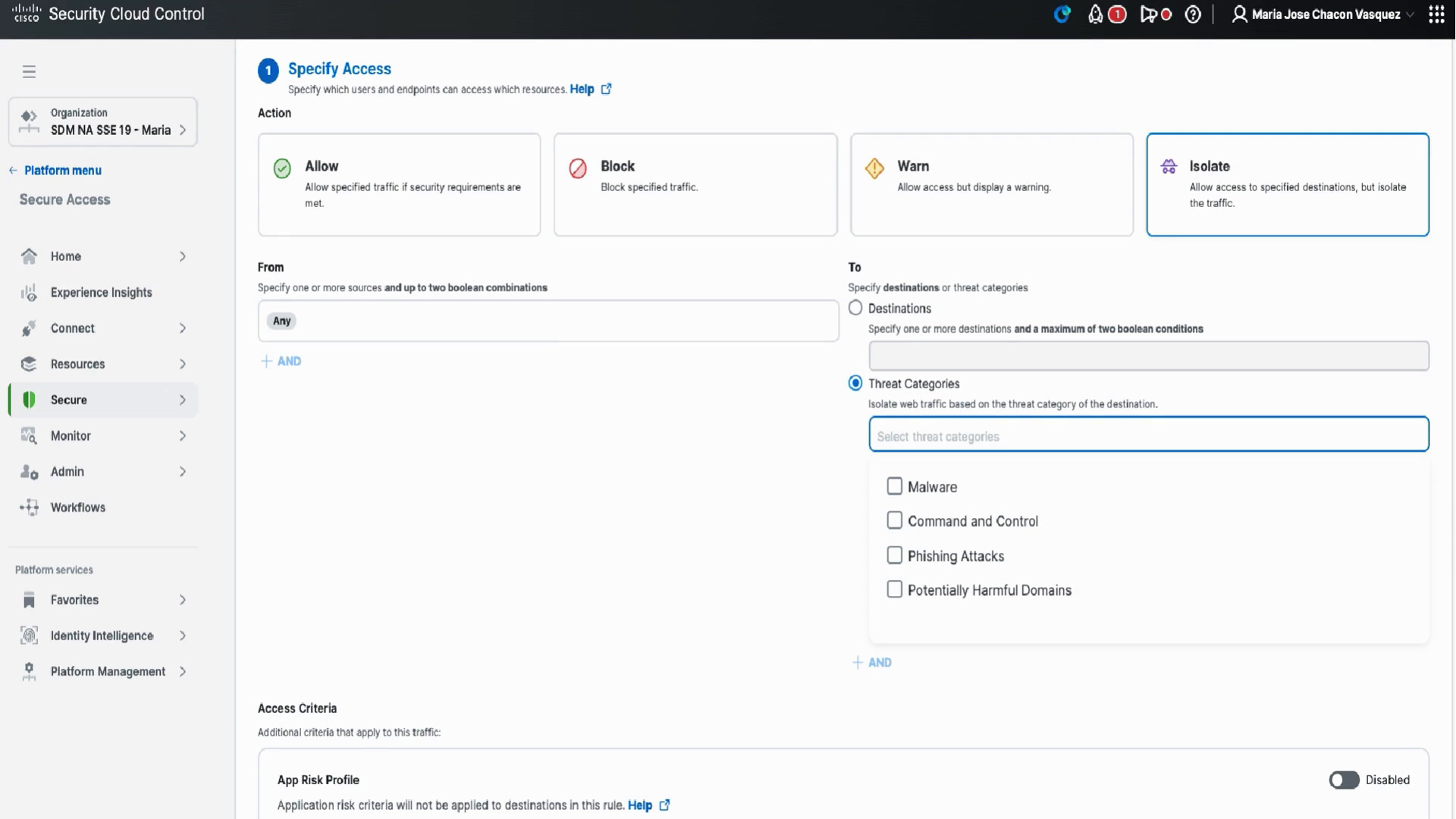
Task: Check the Malware threat category
Action: click(894, 486)
